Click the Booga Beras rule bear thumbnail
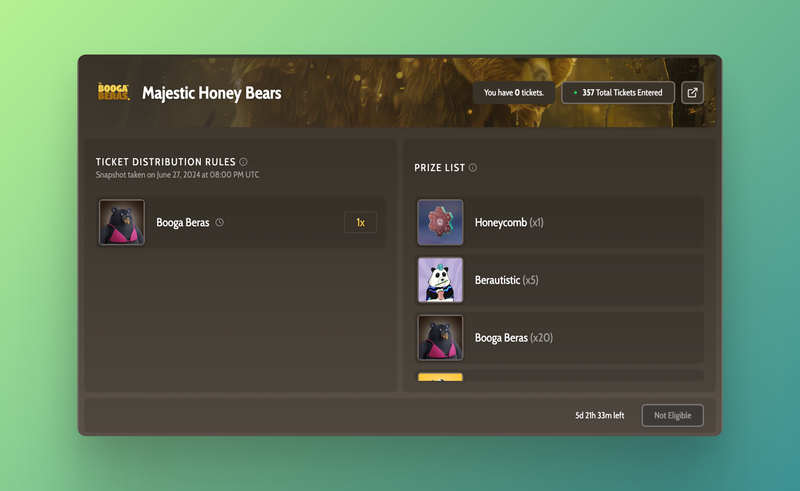This screenshot has width=800, height=491. click(122, 222)
